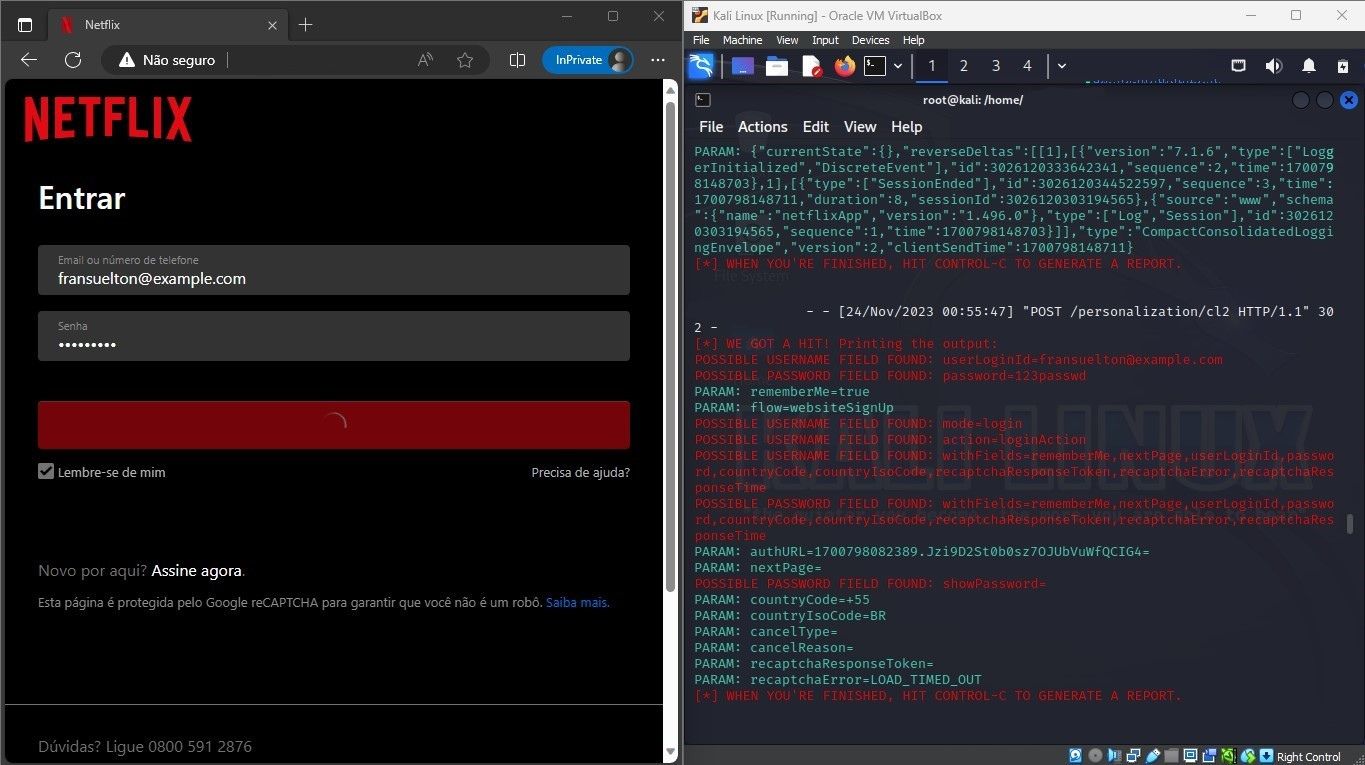1365x765 pixels.
Task: Switch to Kali workspace 3
Action: pyautogui.click(x=996, y=66)
